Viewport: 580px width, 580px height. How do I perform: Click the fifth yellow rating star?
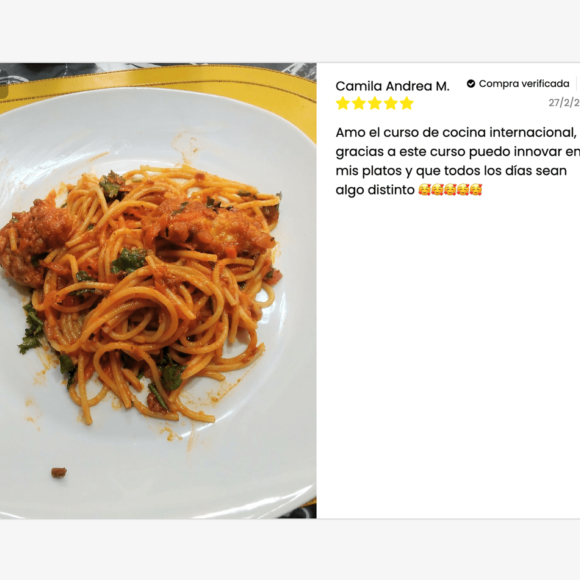click(x=407, y=103)
